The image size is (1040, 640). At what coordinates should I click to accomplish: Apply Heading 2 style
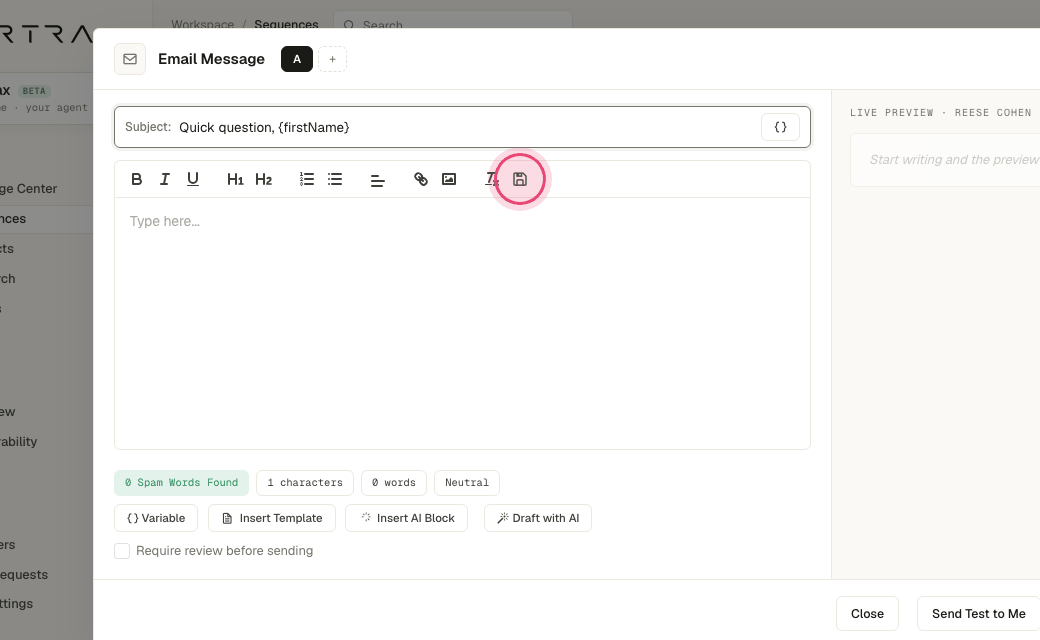263,179
